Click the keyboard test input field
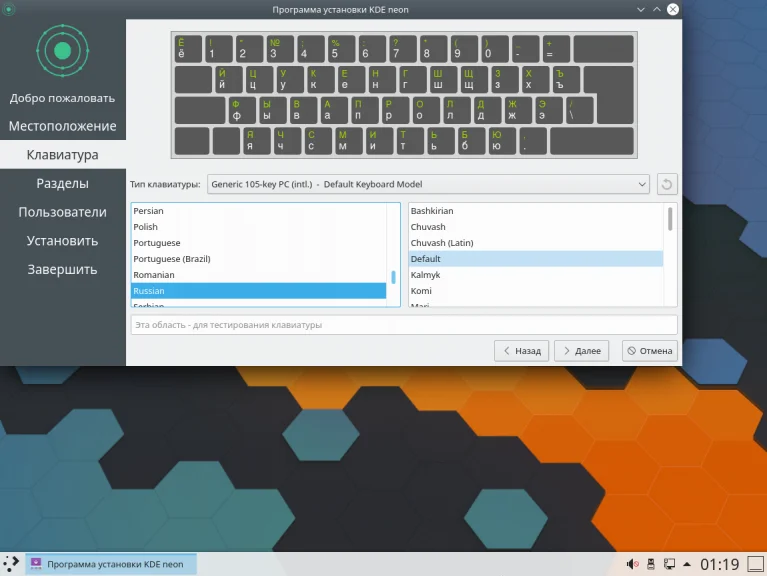Screen dimensions: 767x576 click(404, 325)
